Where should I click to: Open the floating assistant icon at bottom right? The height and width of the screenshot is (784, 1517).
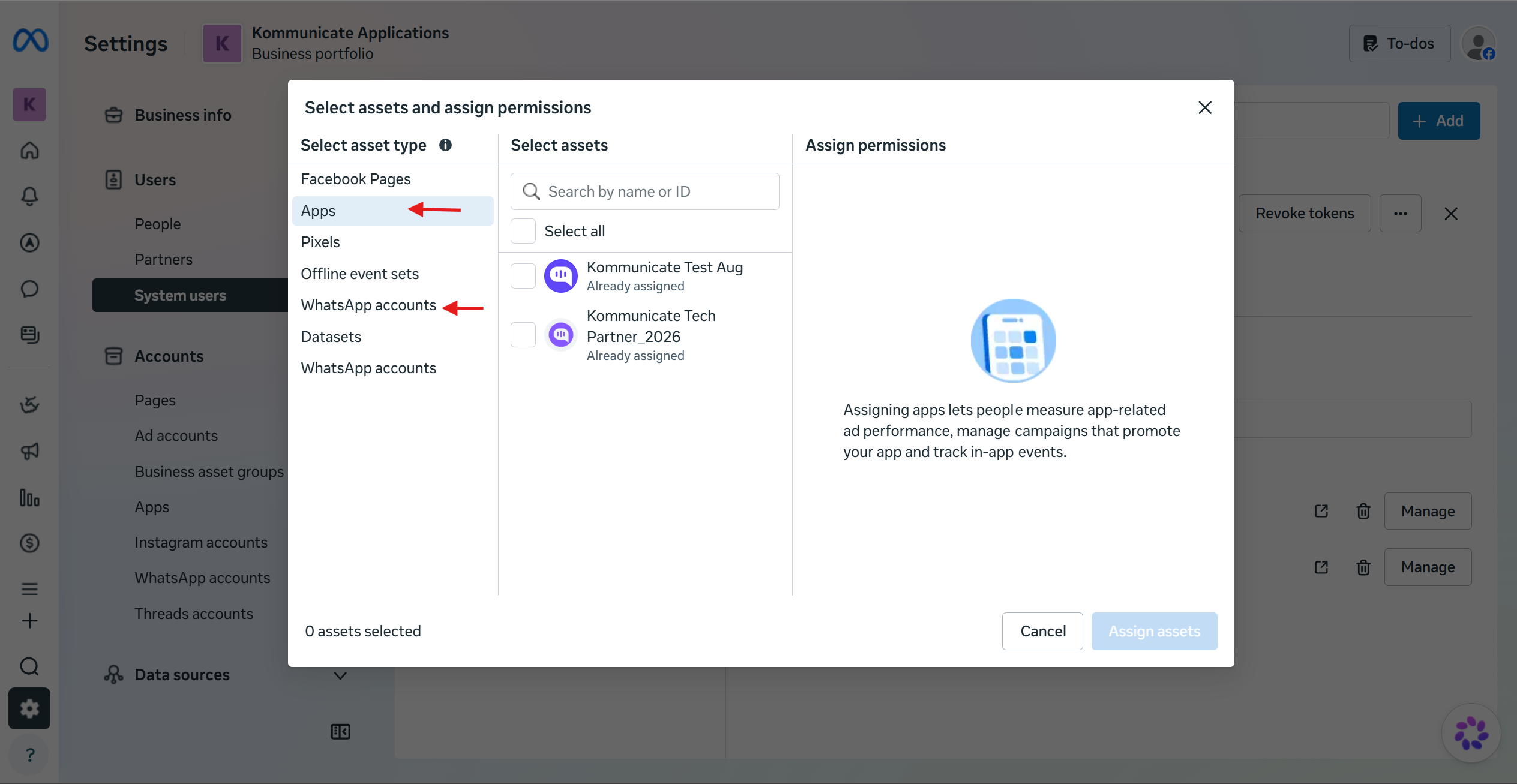[x=1471, y=733]
